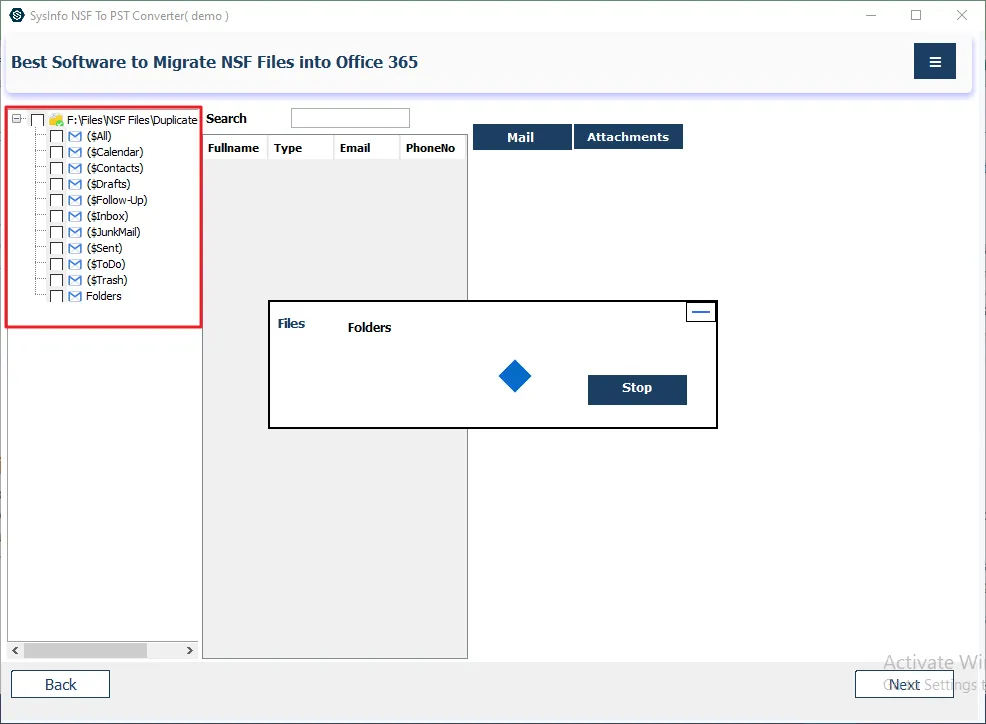Click the ($Trash) envelope icon
Image resolution: width=986 pixels, height=724 pixels.
[x=75, y=280]
